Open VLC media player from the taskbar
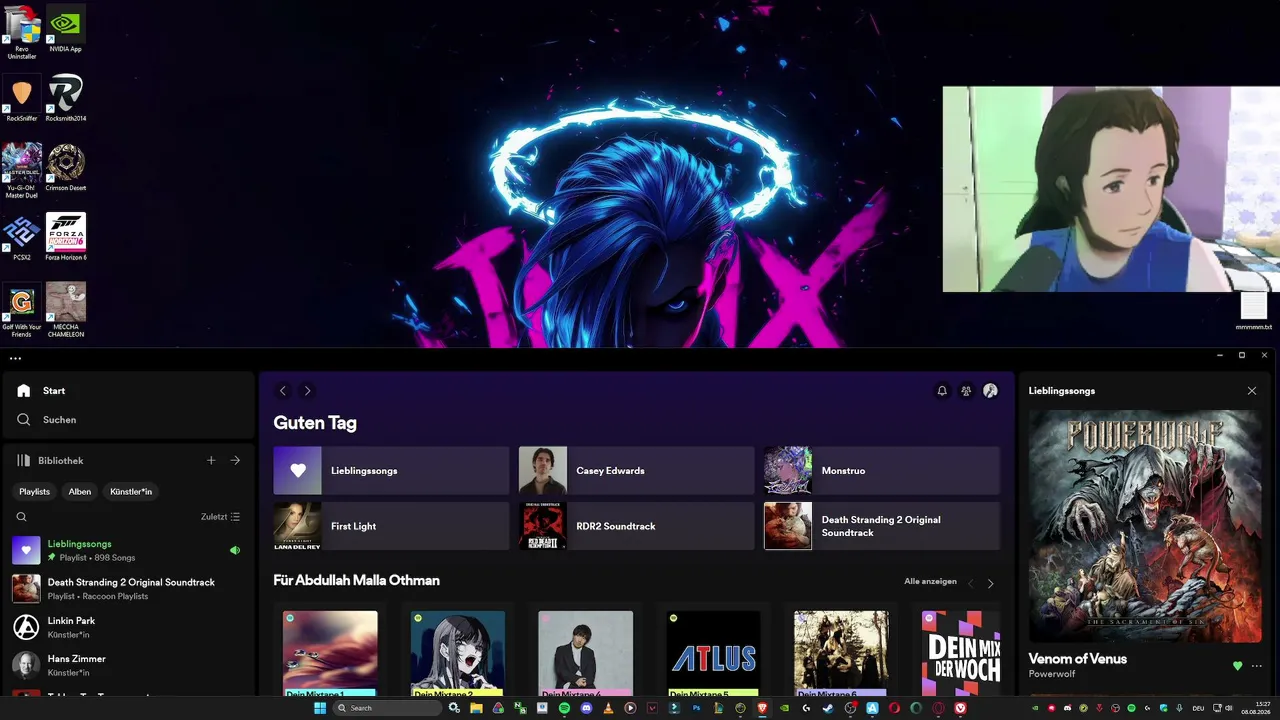Image resolution: width=1280 pixels, height=720 pixels. coord(608,708)
